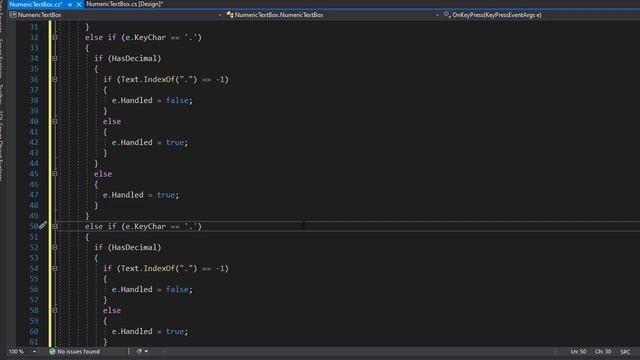Collapse the IndexOf if block at line 36
The height and width of the screenshot is (360, 640).
55,80
